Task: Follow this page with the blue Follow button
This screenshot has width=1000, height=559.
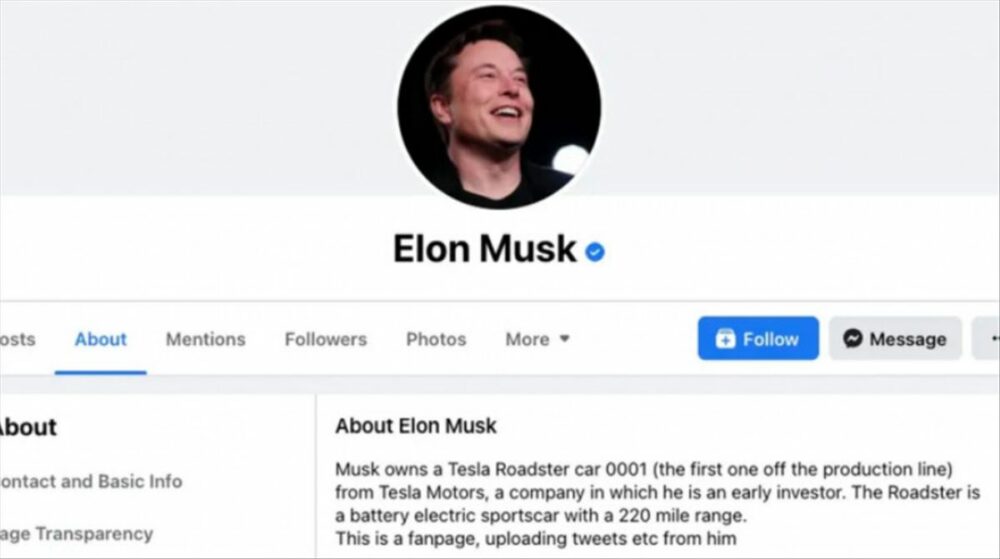Action: (758, 338)
